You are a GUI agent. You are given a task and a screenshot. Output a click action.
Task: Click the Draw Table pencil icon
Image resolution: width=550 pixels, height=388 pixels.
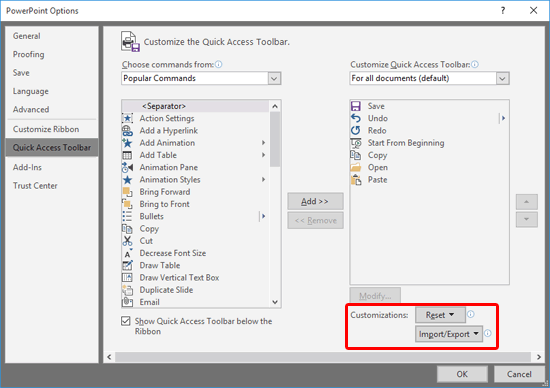click(127, 266)
